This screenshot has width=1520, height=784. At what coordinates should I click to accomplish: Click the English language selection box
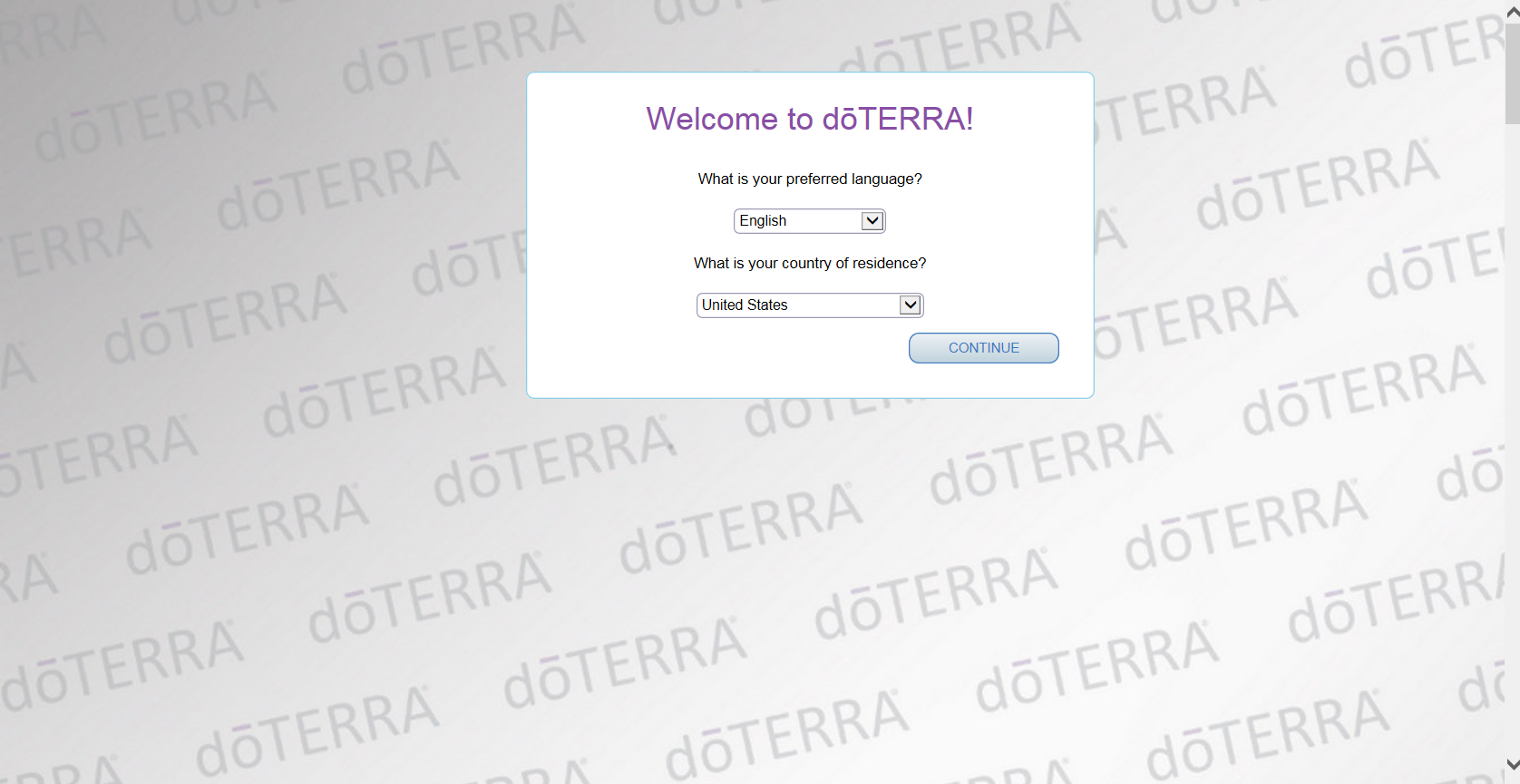(x=798, y=221)
